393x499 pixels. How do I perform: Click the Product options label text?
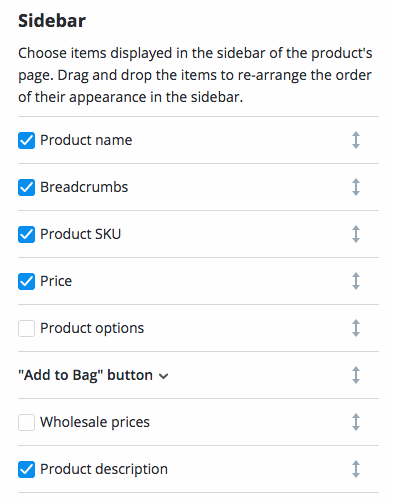(x=92, y=328)
